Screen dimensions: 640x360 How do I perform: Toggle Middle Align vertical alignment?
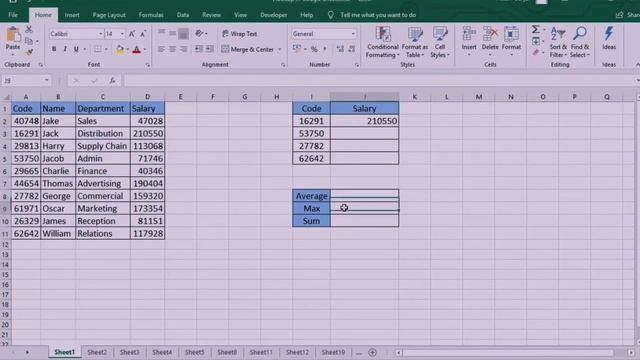173,33
